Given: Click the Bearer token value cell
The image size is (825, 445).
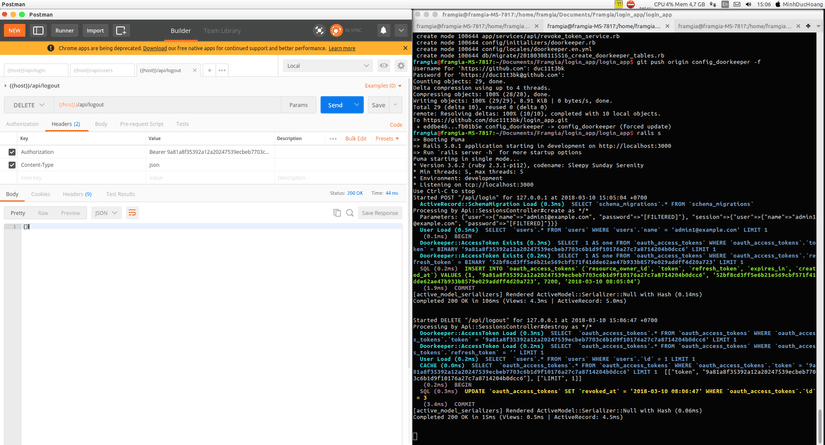Looking at the screenshot, I should pos(210,152).
